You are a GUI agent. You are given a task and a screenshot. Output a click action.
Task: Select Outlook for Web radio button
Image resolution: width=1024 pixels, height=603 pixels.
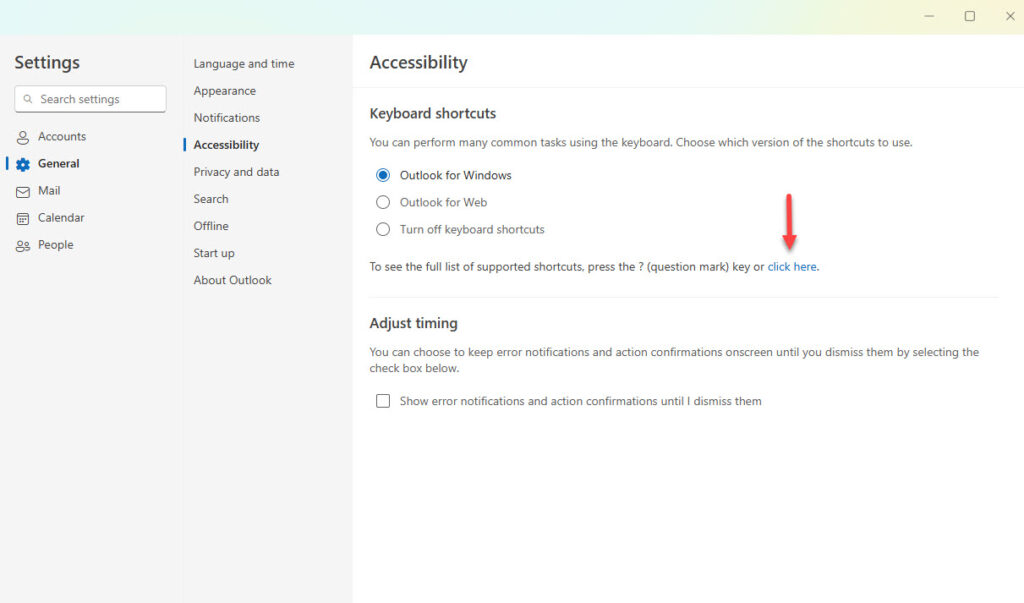[383, 203]
